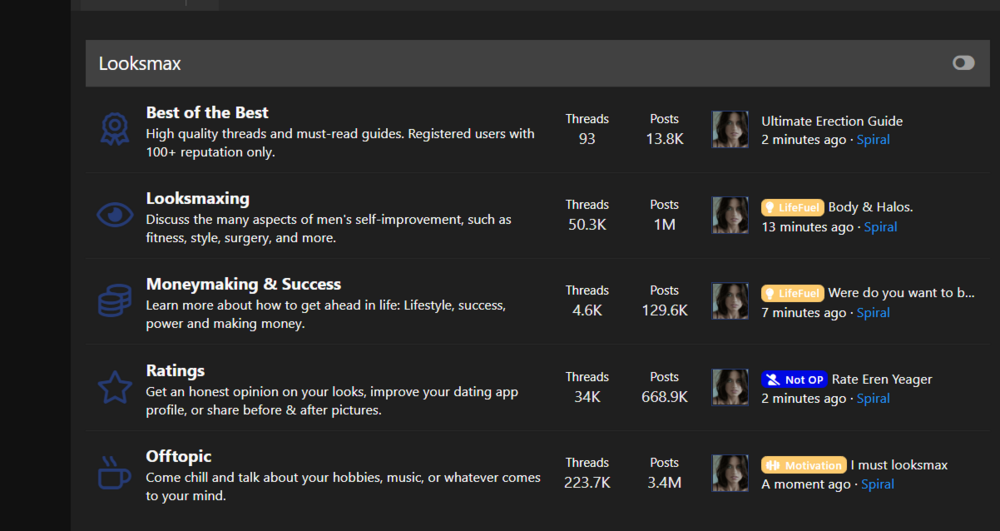Open the Ratings forum

tap(175, 371)
